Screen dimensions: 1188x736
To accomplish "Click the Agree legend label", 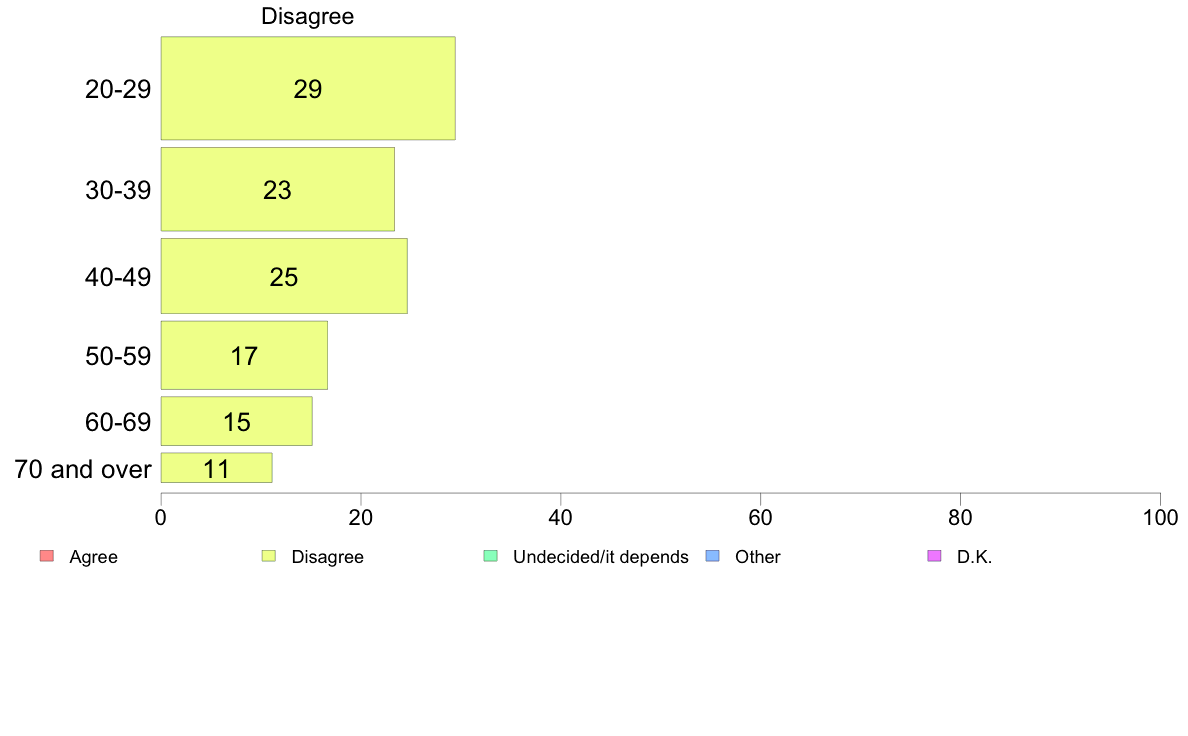I will click(x=93, y=557).
